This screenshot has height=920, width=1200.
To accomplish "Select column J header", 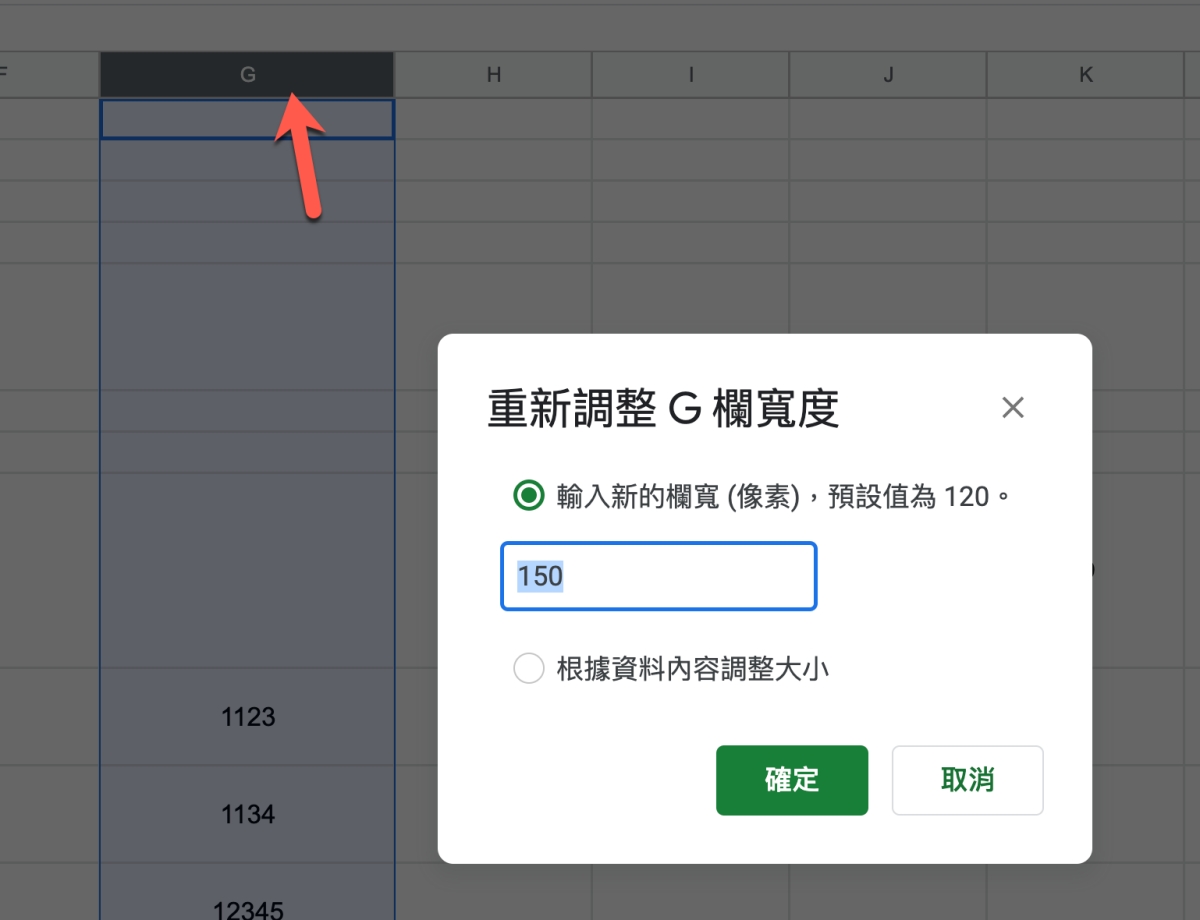I will [x=888, y=74].
